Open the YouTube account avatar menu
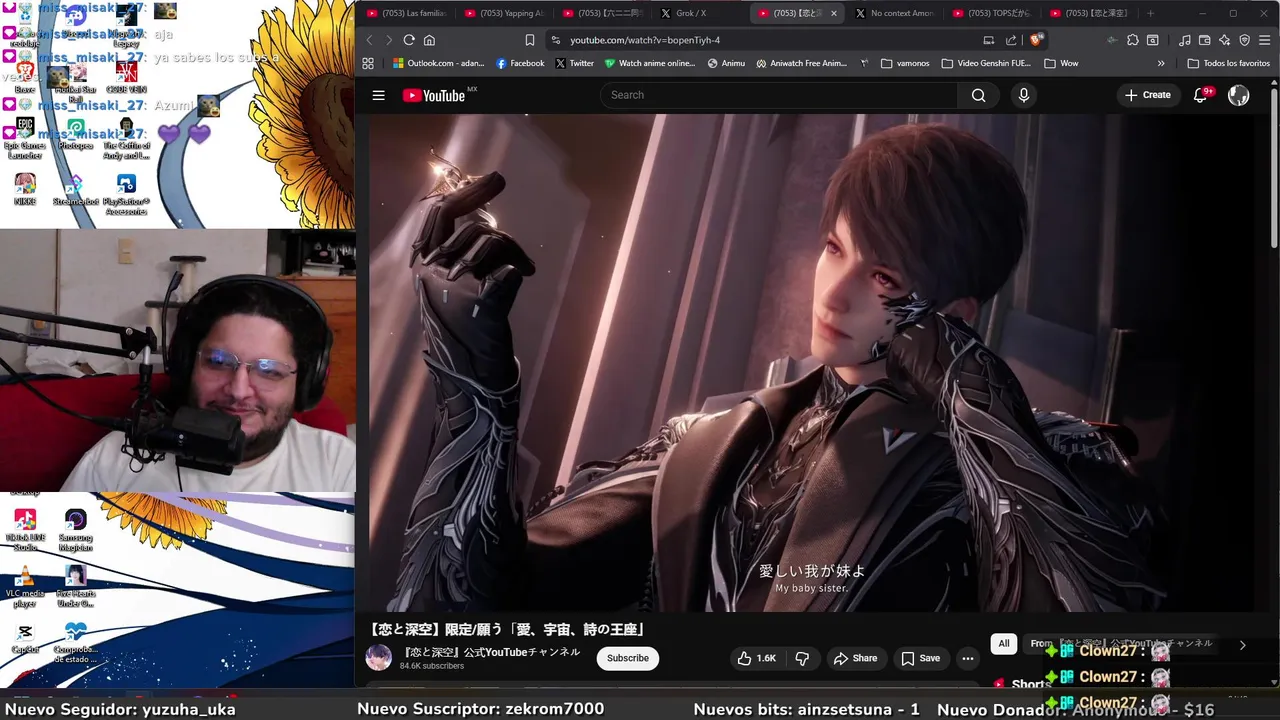 coord(1238,95)
